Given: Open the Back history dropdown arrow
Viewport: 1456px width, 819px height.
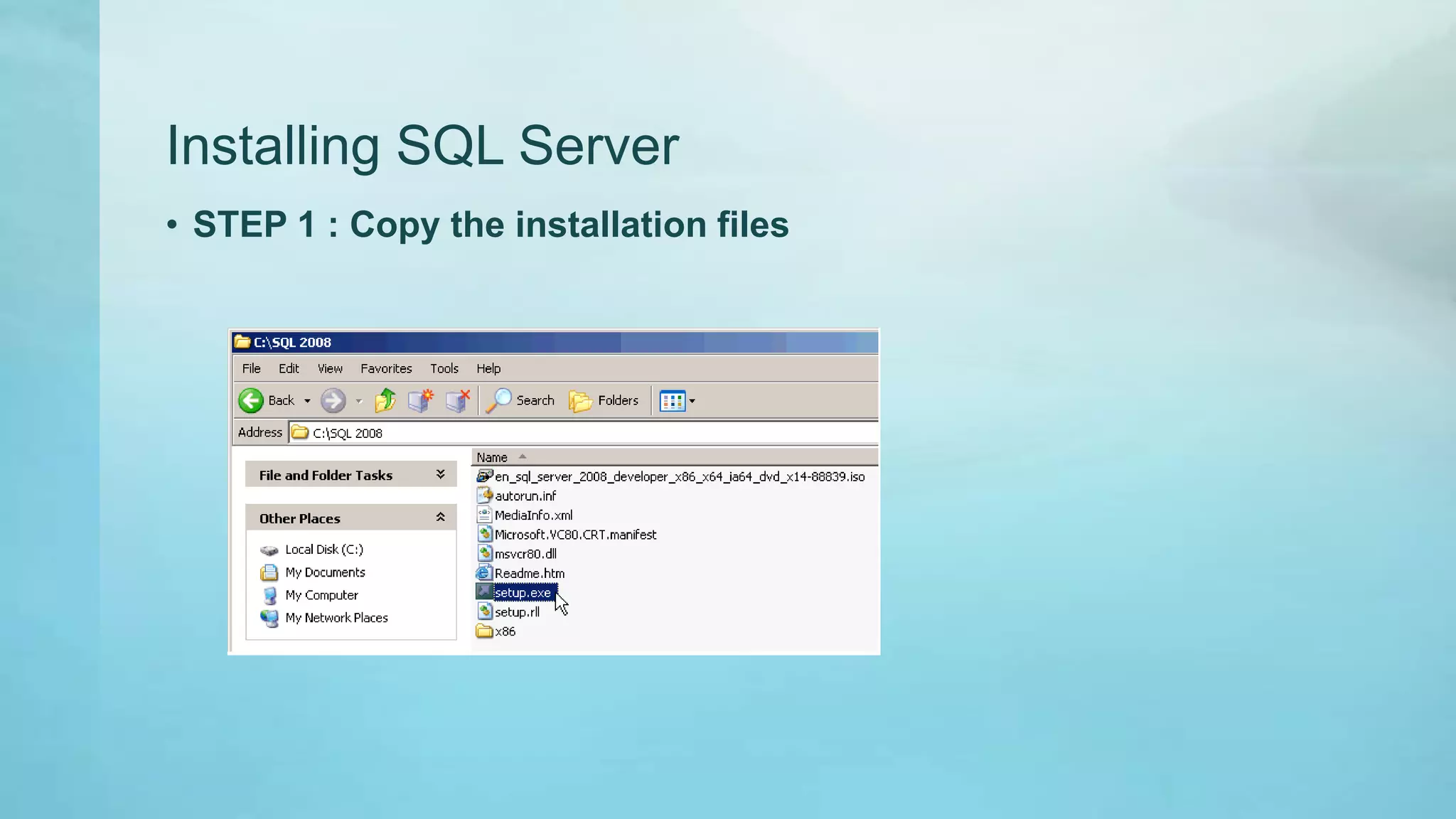Looking at the screenshot, I should point(307,401).
